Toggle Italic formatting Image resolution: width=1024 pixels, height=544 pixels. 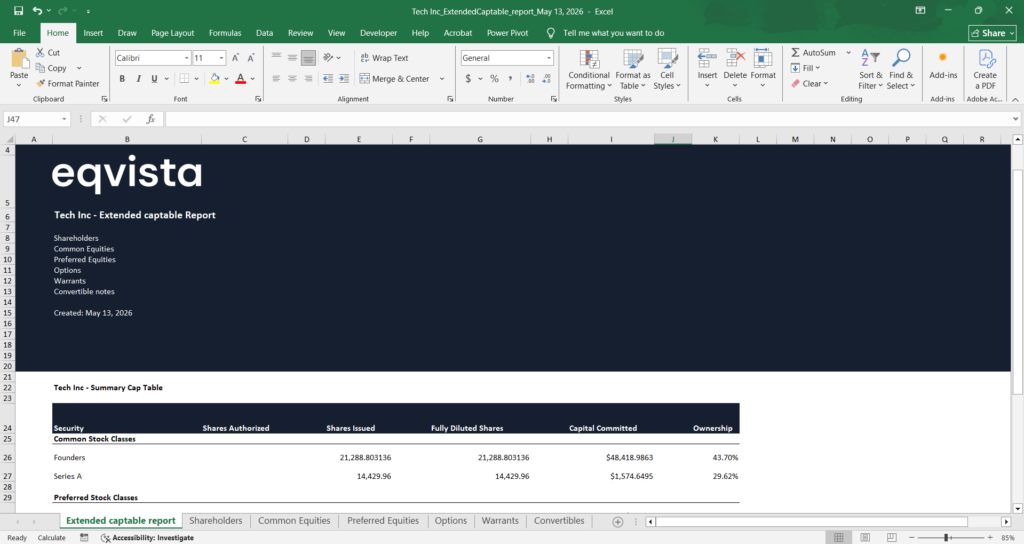138,78
